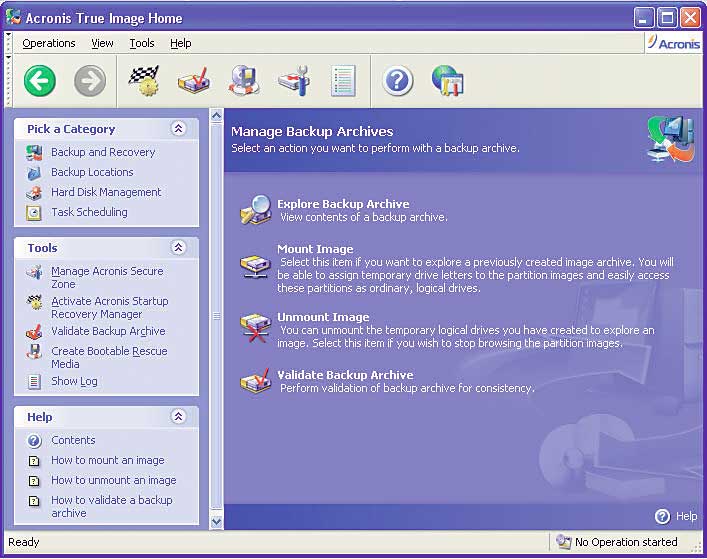This screenshot has height=559, width=707.
Task: Click How to mount an image page icon
Action: (34, 461)
